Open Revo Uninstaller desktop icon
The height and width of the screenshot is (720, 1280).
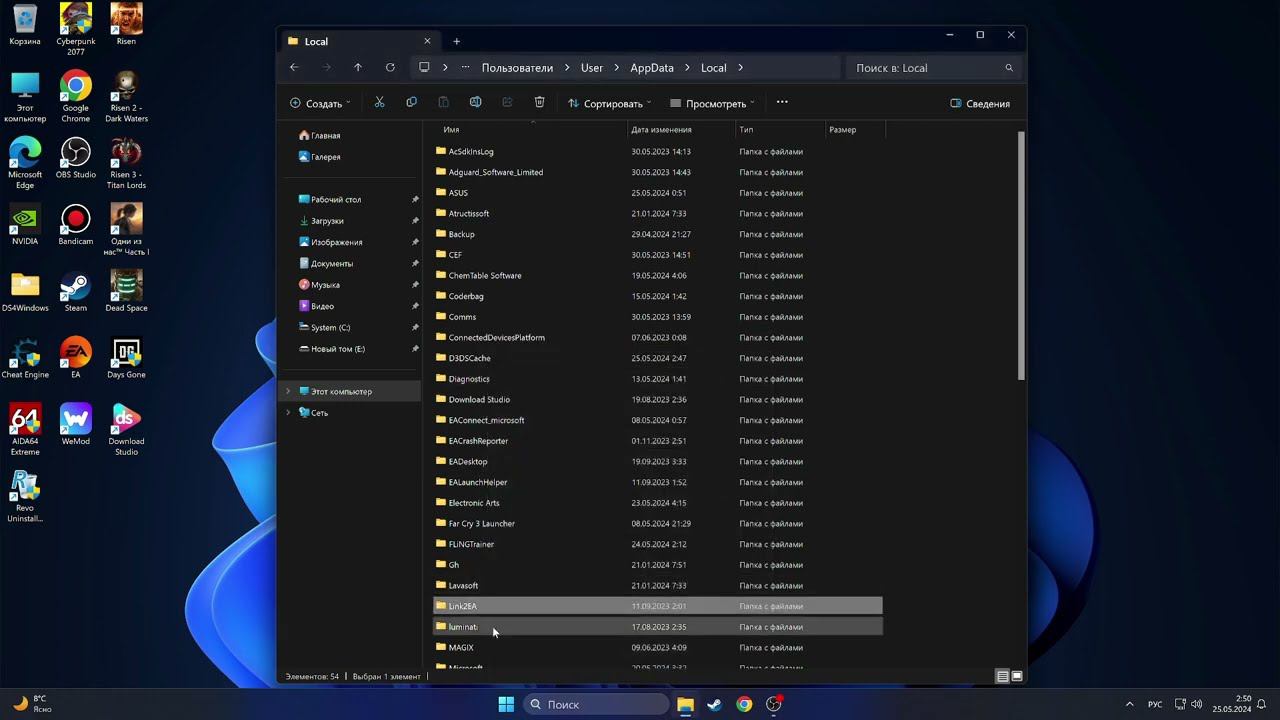[25, 497]
